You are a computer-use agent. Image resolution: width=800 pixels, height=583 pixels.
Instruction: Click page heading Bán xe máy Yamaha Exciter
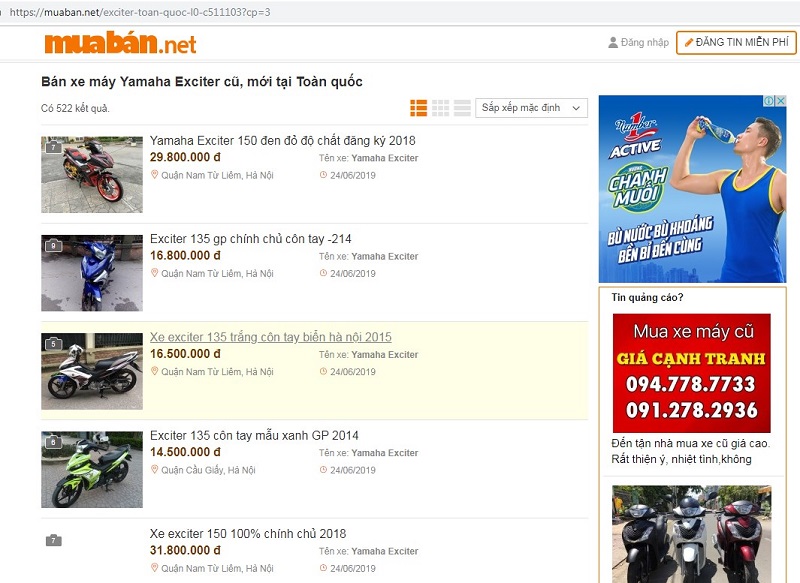[202, 82]
